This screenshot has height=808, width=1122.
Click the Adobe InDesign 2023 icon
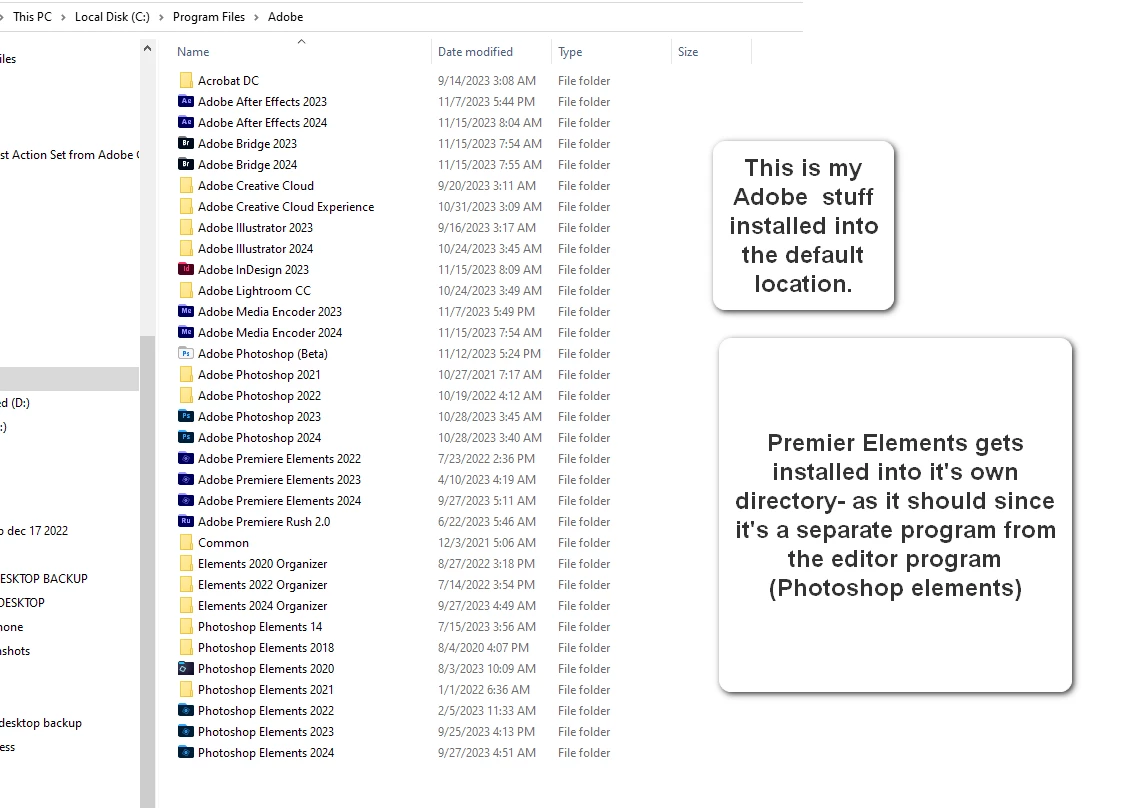pos(186,270)
